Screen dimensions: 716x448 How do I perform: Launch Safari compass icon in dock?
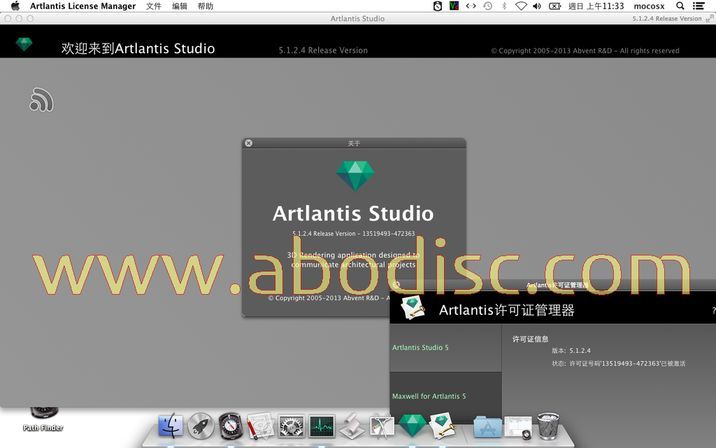pos(230,427)
